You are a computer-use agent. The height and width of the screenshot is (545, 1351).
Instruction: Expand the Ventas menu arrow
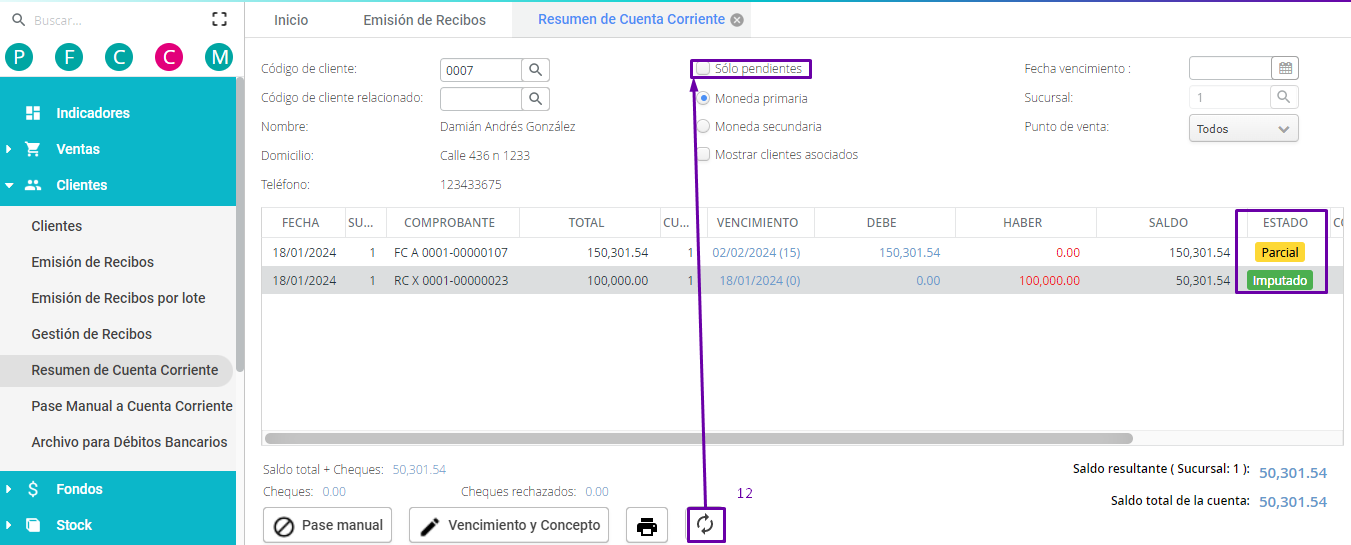[x=9, y=149]
